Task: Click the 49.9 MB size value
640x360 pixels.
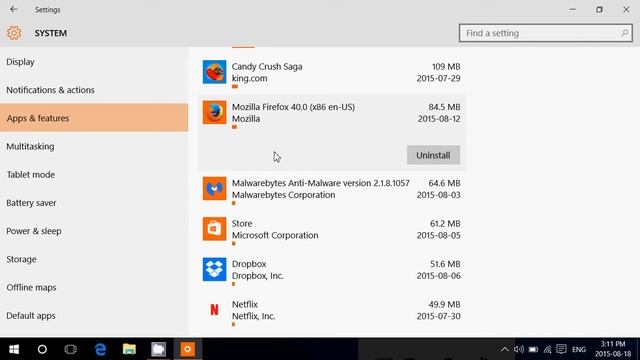Action: [x=444, y=304]
